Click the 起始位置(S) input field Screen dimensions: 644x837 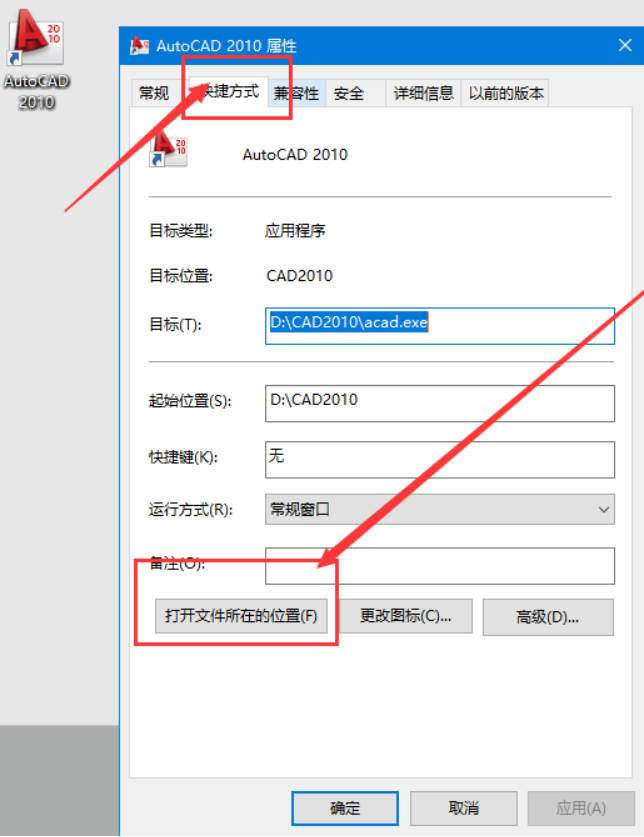pos(439,403)
